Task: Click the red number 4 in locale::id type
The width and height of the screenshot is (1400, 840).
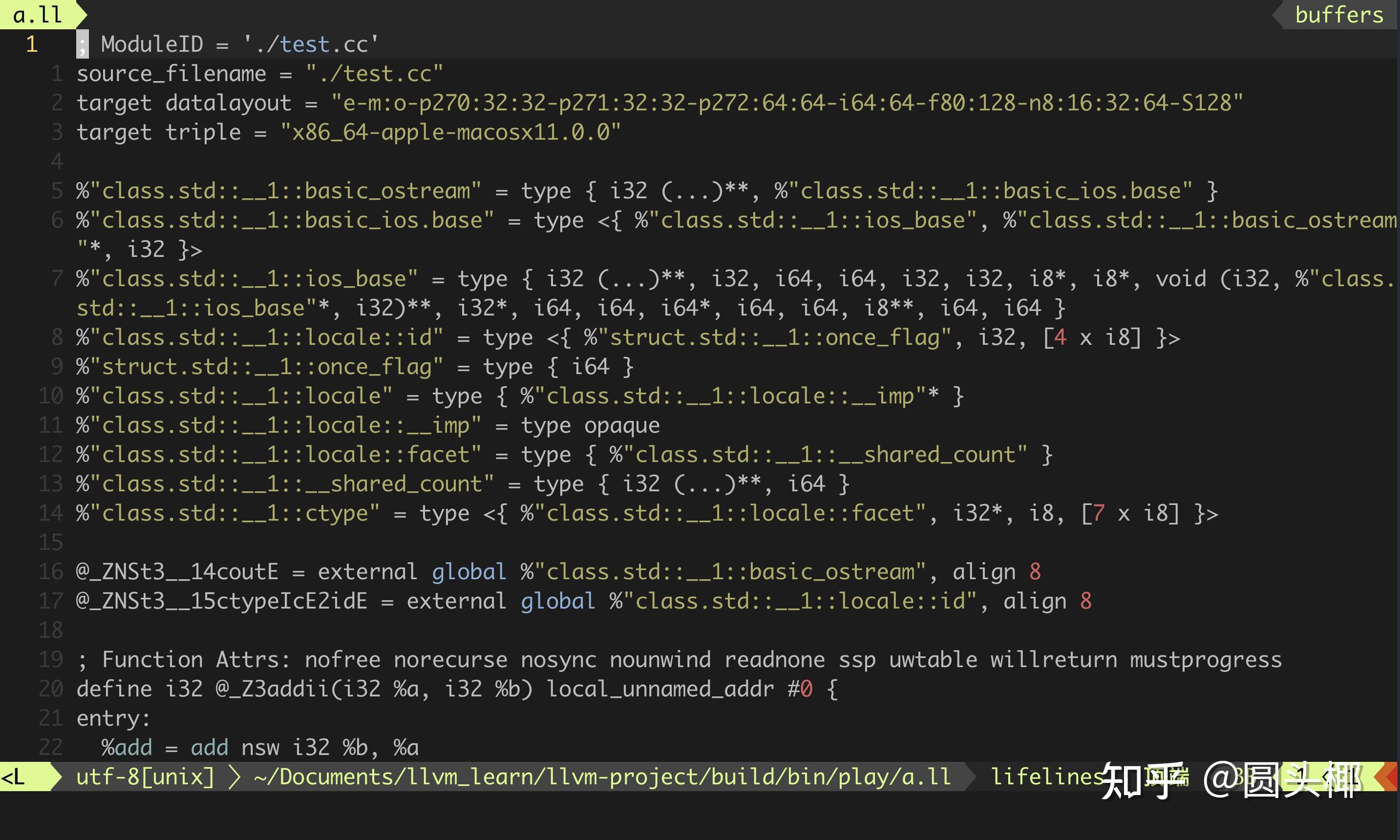Action: click(1061, 338)
